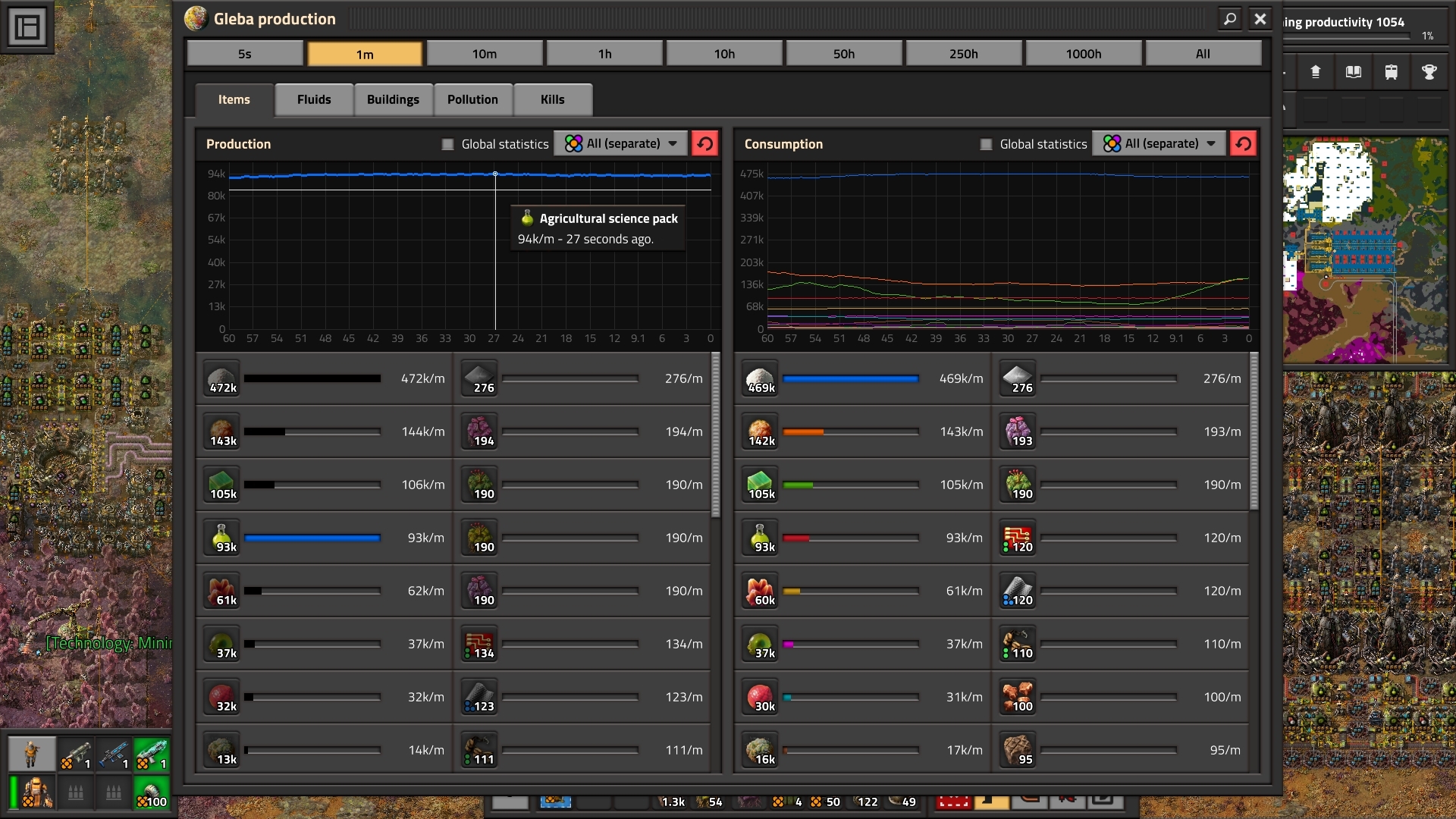
Task: Click consumption item icon showing 60k
Action: 760,591
